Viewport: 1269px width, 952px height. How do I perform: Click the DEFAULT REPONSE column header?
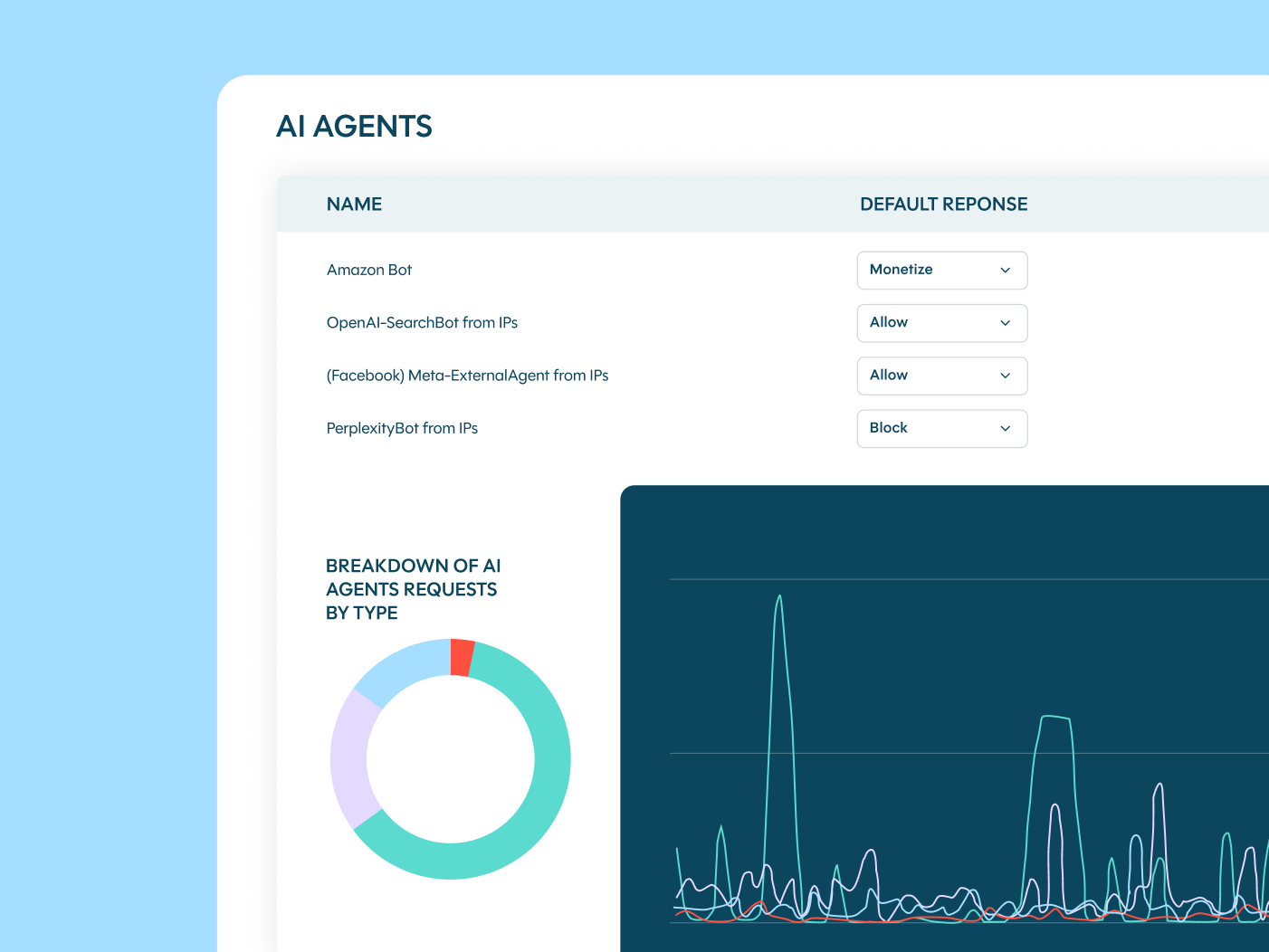click(943, 204)
